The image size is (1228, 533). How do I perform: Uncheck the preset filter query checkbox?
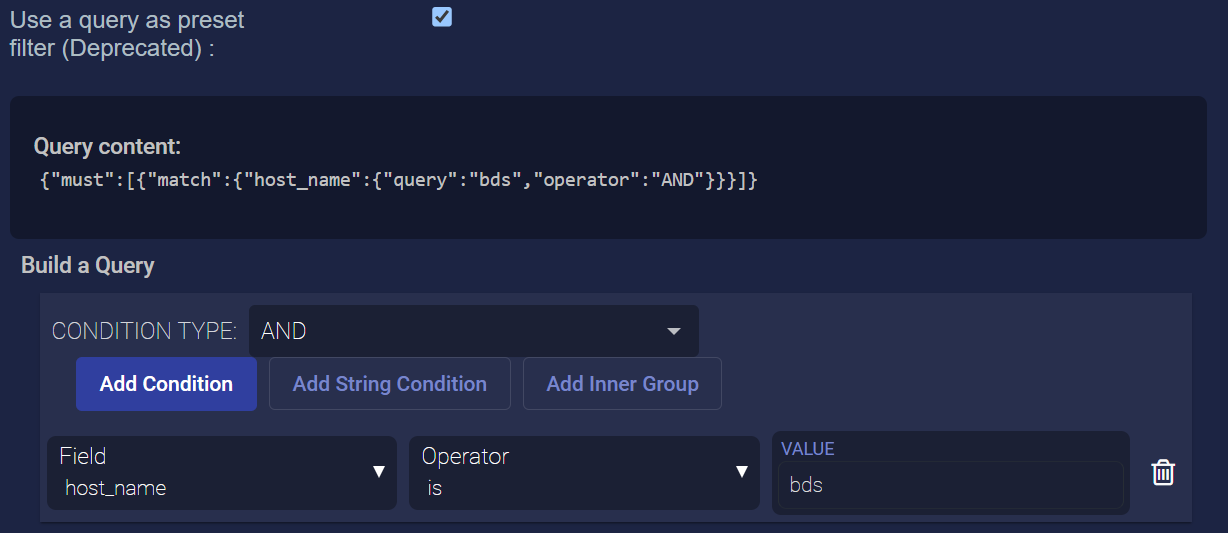(442, 17)
